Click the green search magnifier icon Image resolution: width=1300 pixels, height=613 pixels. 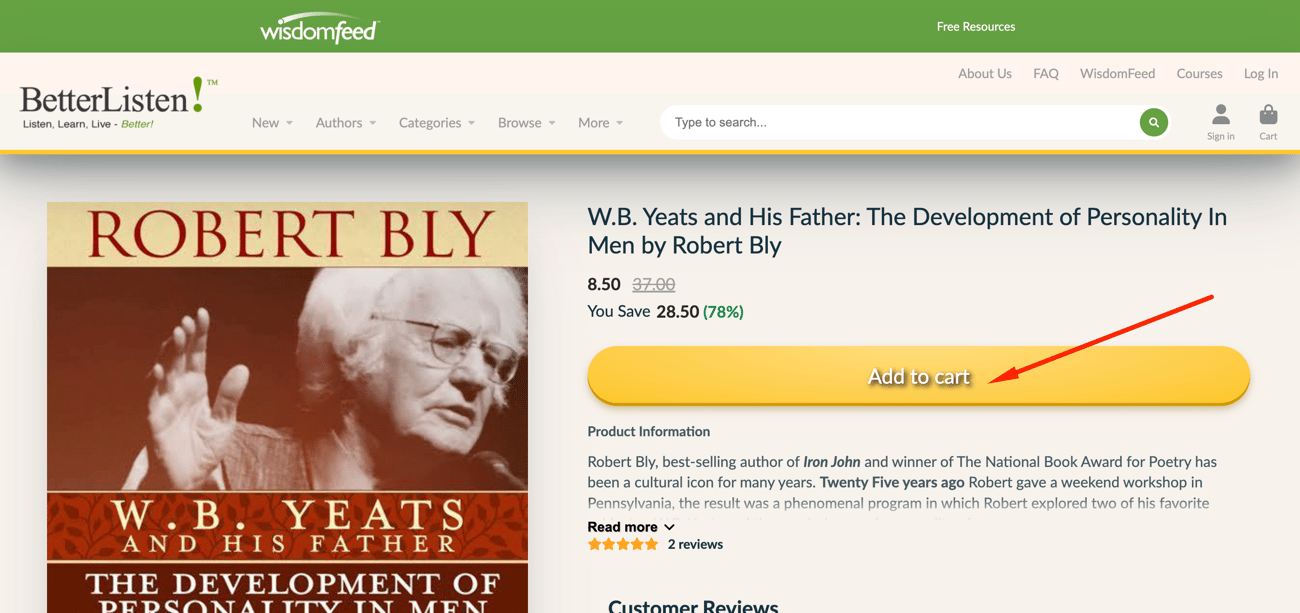point(1153,122)
